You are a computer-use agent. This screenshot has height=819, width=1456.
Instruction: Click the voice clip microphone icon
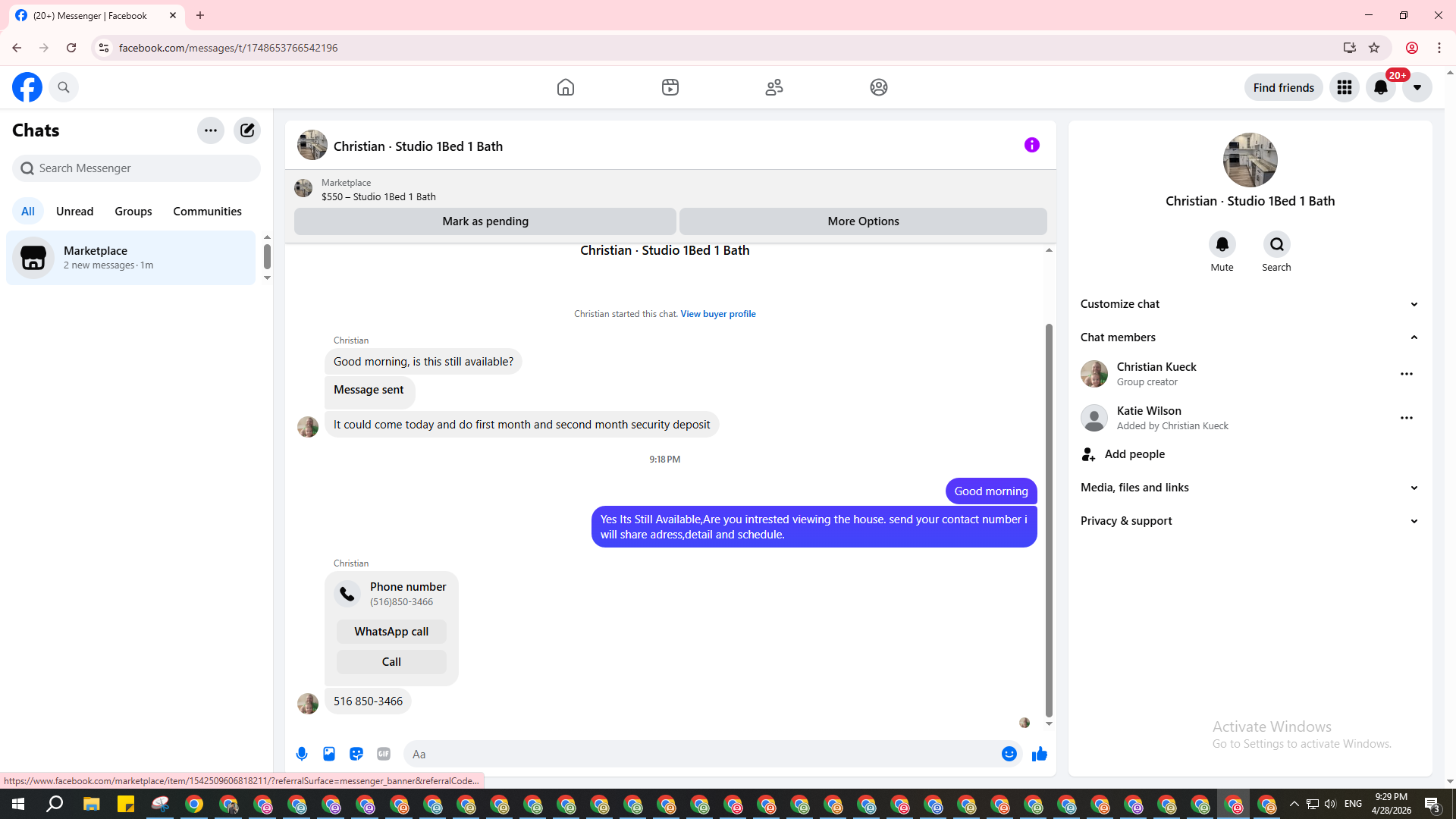pos(302,754)
